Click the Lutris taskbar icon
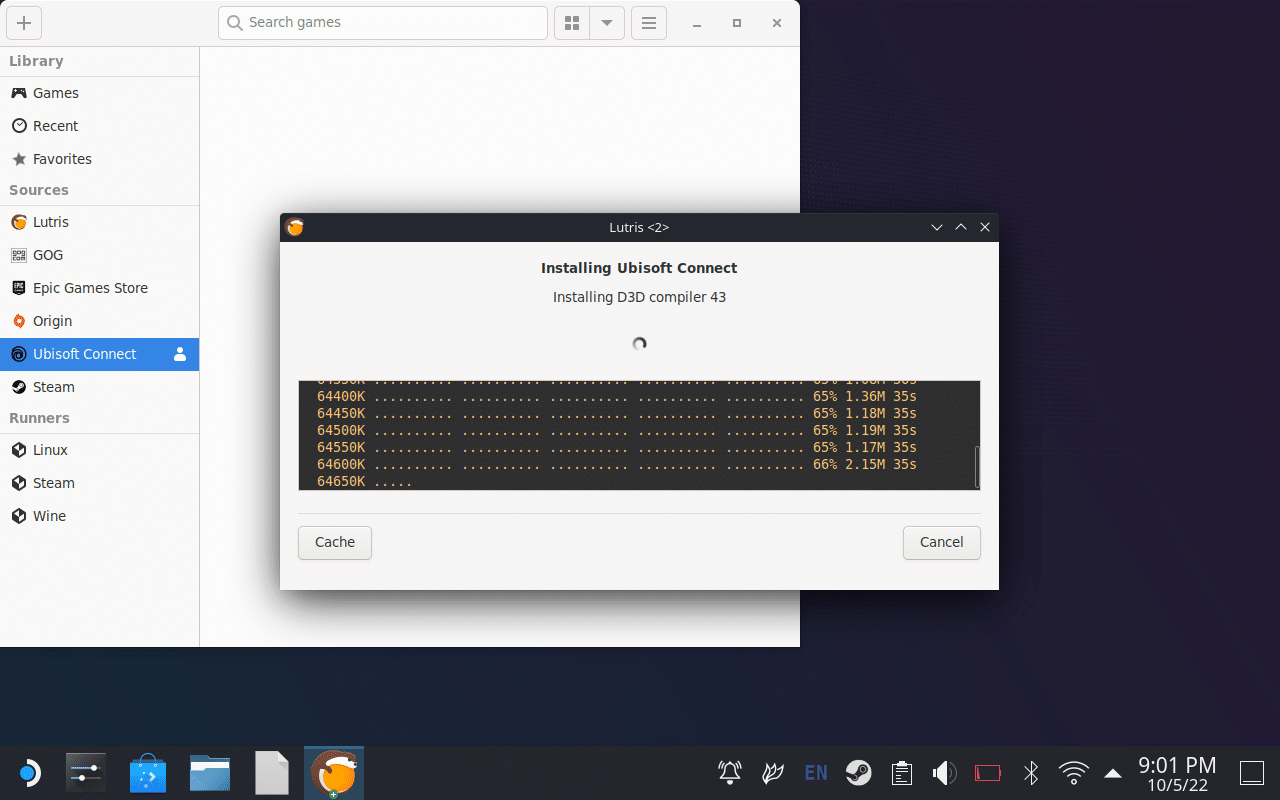This screenshot has height=800, width=1280. pos(334,773)
